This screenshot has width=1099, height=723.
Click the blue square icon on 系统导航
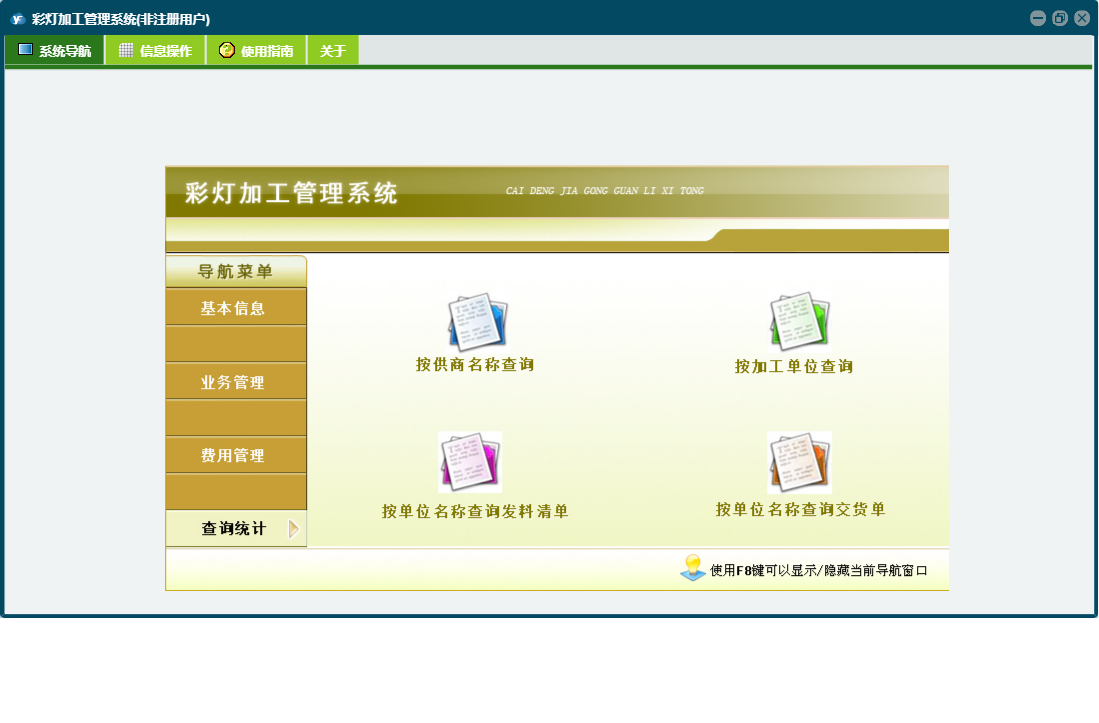(25, 49)
